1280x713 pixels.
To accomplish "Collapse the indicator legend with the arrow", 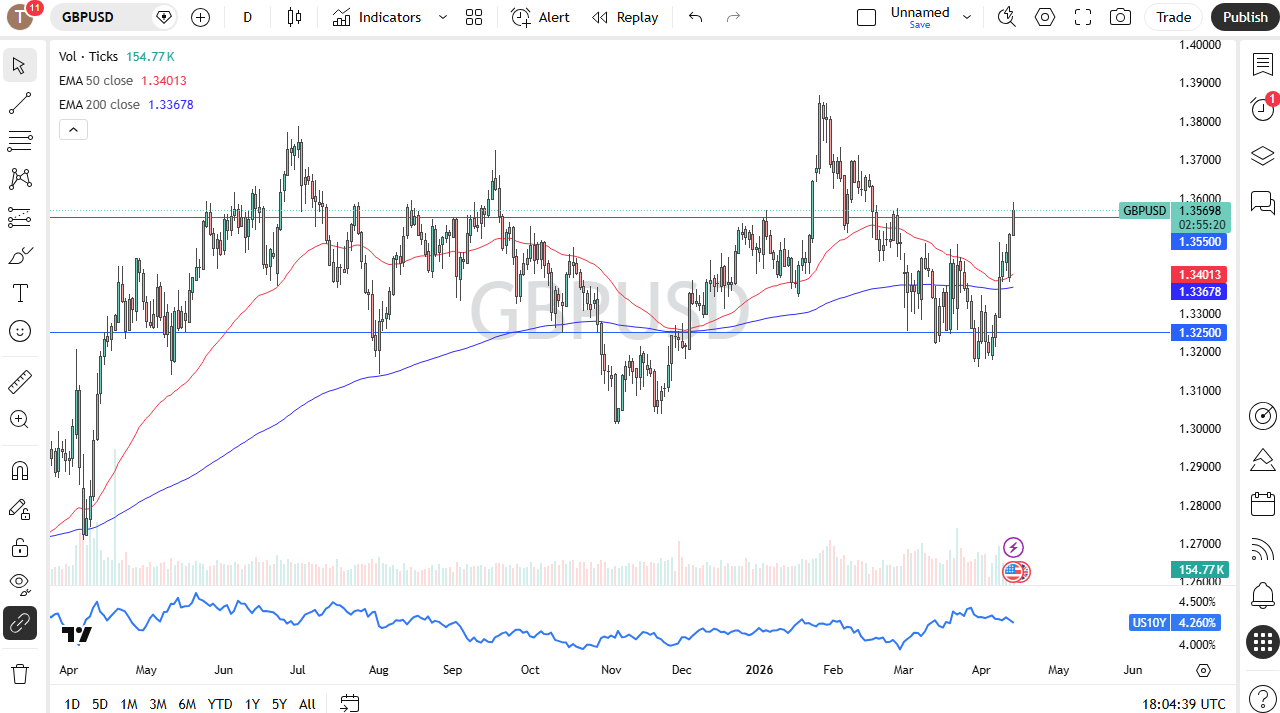I will pyautogui.click(x=73, y=129).
